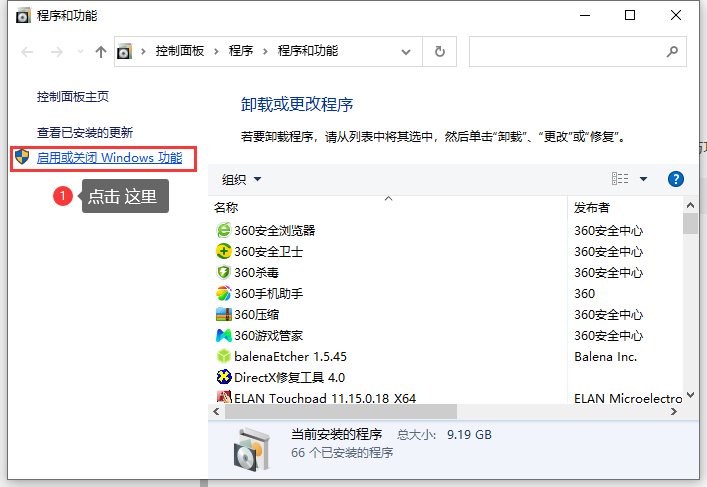Click the control panel icon in address bar
The image size is (707, 487).
(x=124, y=51)
